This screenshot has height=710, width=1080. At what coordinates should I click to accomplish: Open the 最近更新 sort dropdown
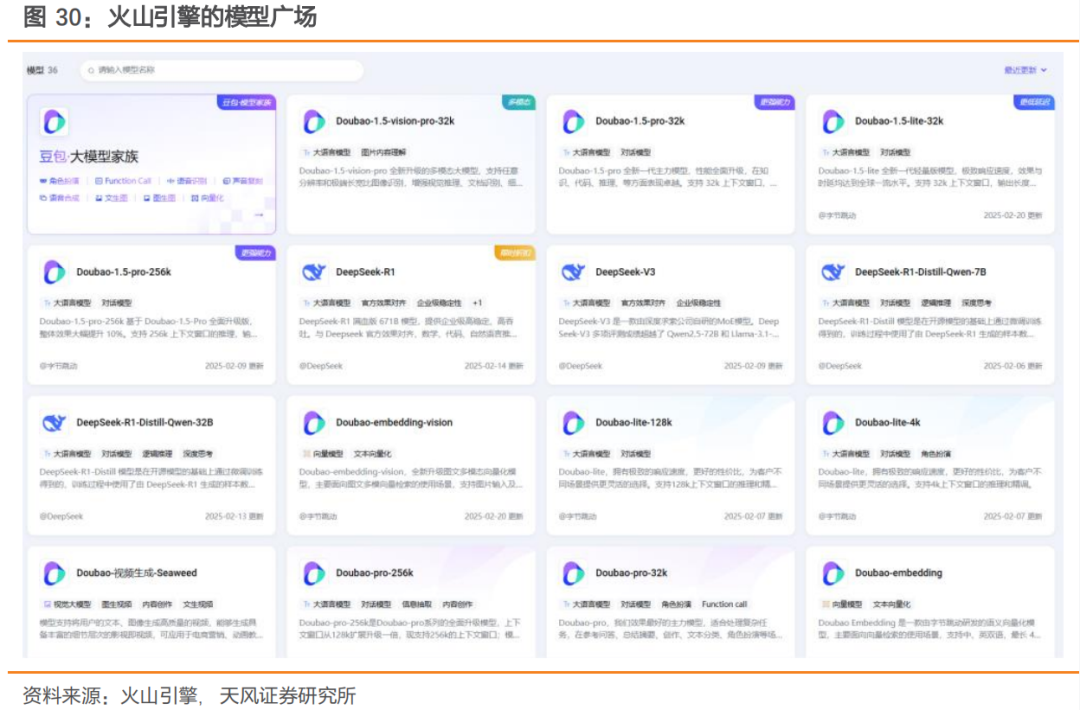click(1025, 70)
